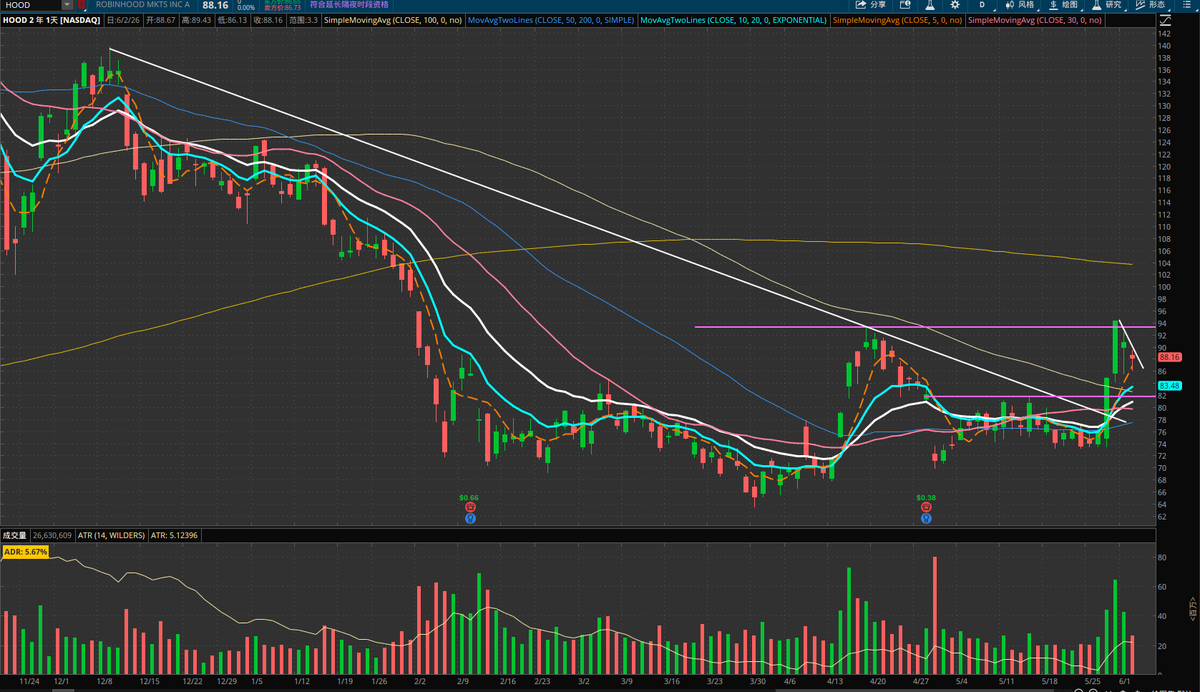This screenshot has width=1200, height=692.
Task: Click the 成交量 volume study label
Action: pos(15,534)
